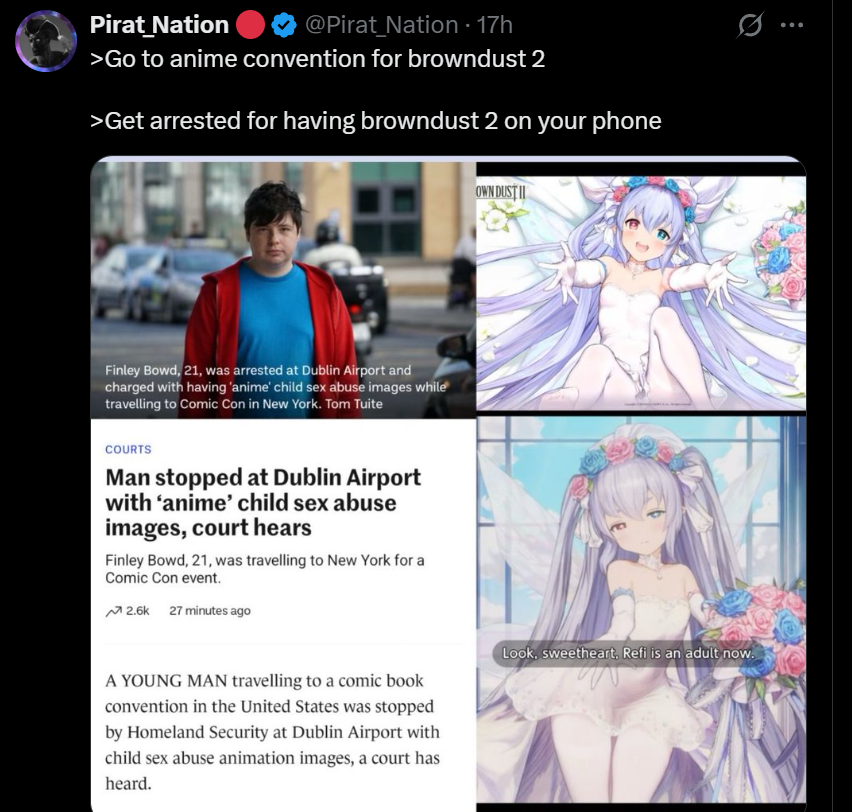Click the Pirat_Nation display name
The width and height of the screenshot is (852, 812).
[x=159, y=25]
